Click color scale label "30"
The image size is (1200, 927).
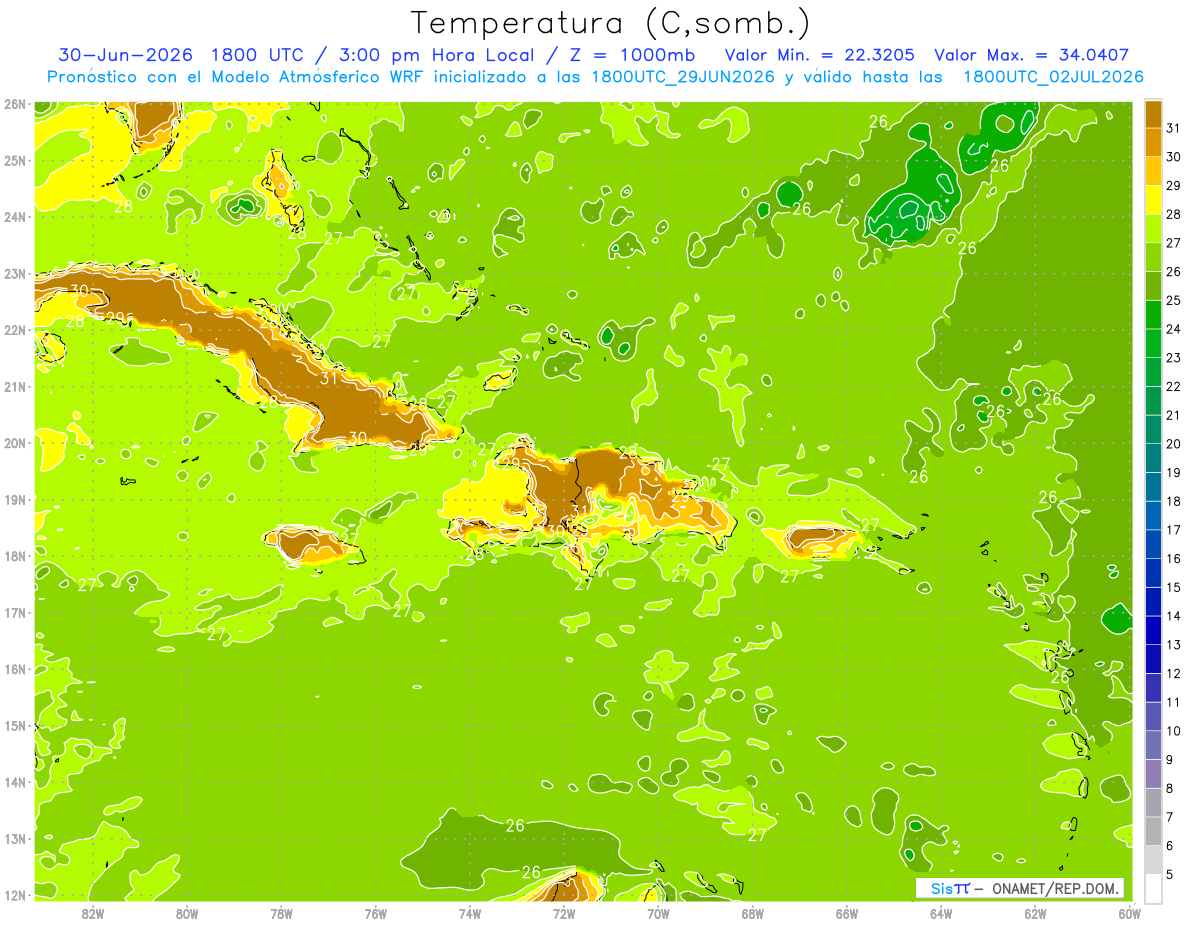(x=1174, y=157)
